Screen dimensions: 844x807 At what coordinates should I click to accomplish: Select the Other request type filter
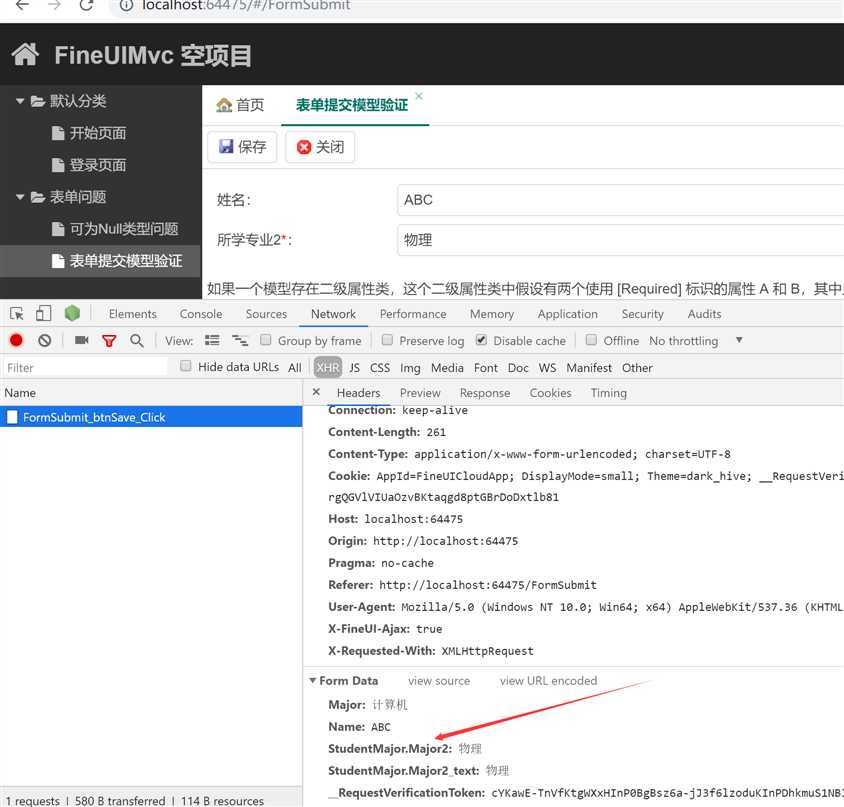pyautogui.click(x=637, y=368)
